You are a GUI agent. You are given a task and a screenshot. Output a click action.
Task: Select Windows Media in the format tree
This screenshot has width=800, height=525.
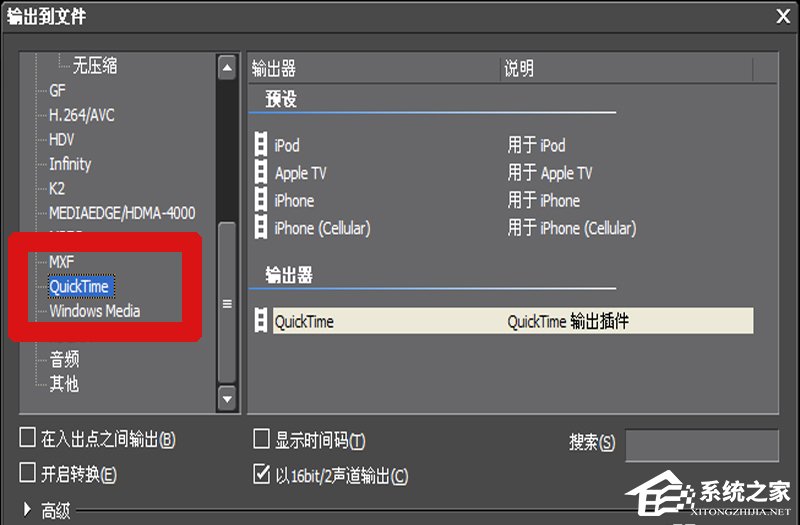click(94, 311)
